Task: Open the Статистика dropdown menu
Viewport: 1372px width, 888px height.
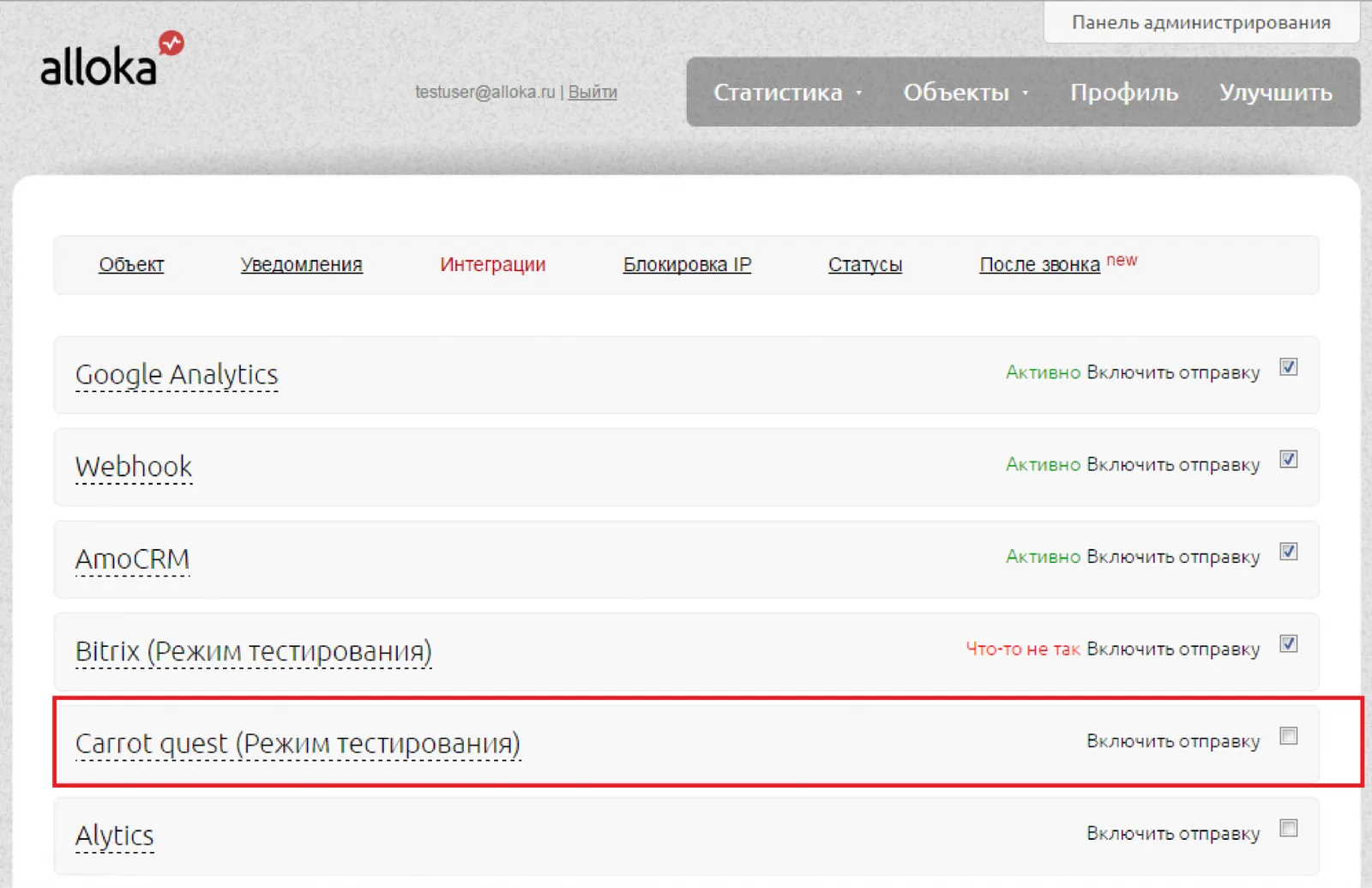Action: [x=787, y=92]
